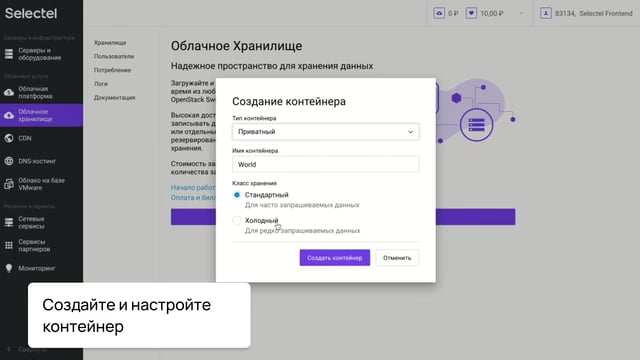The height and width of the screenshot is (360, 640).
Task: Click the Отменить button
Action: tap(397, 258)
